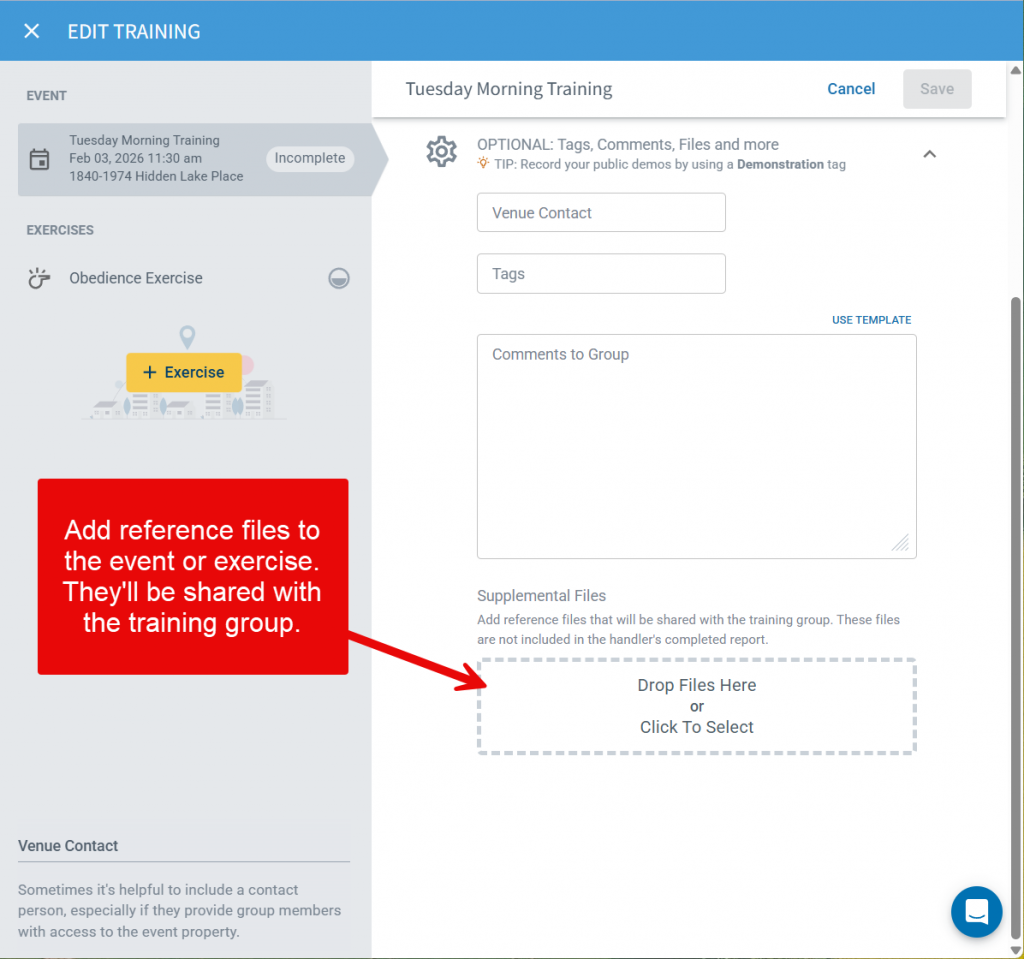The height and width of the screenshot is (959, 1024).
Task: Click the Comments to Group text area
Action: [x=696, y=445]
